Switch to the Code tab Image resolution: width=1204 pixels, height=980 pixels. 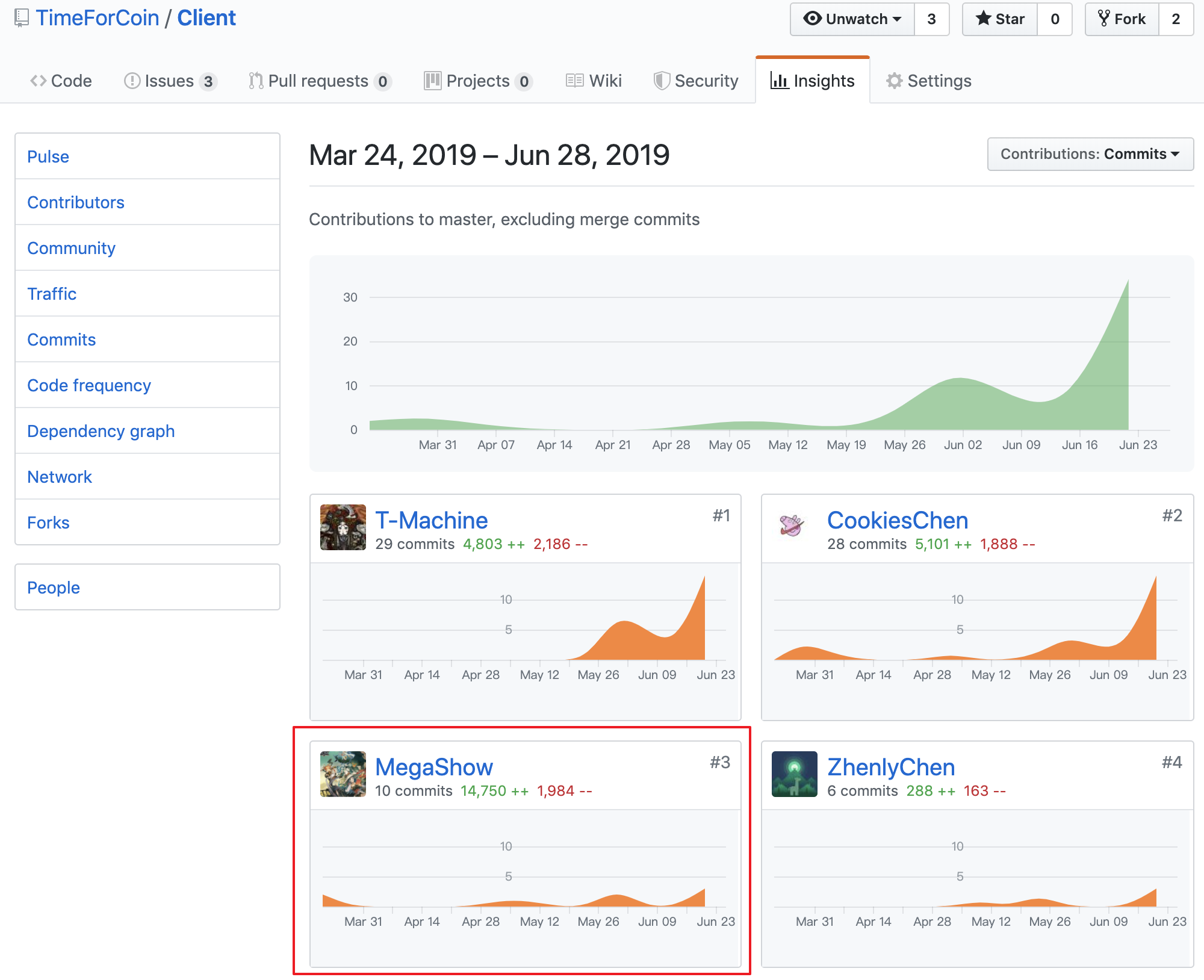click(x=61, y=81)
